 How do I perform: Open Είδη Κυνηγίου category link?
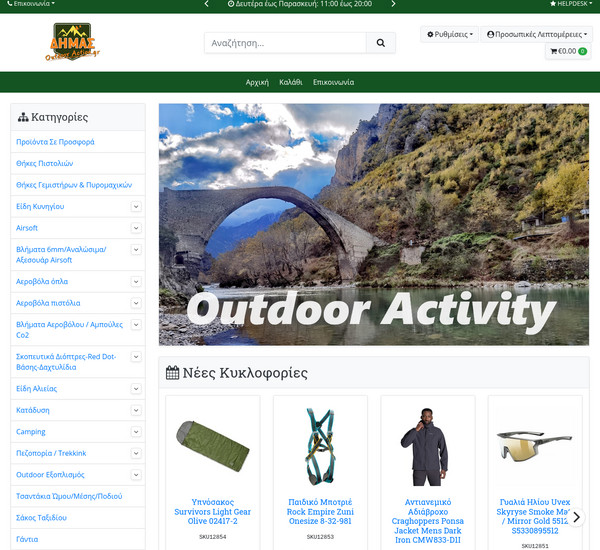click(x=40, y=206)
